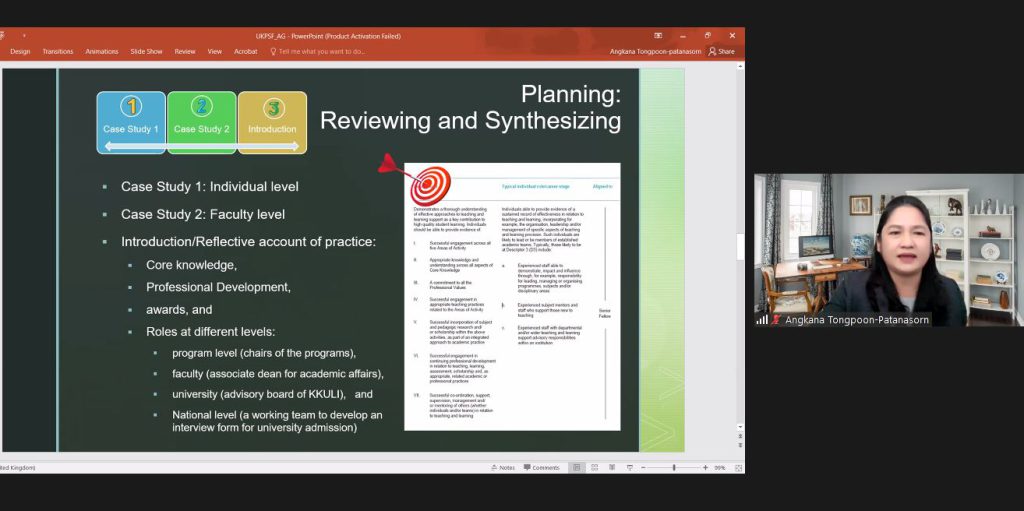The height and width of the screenshot is (511, 1024).
Task: Toggle the Comments pane
Action: [541, 467]
